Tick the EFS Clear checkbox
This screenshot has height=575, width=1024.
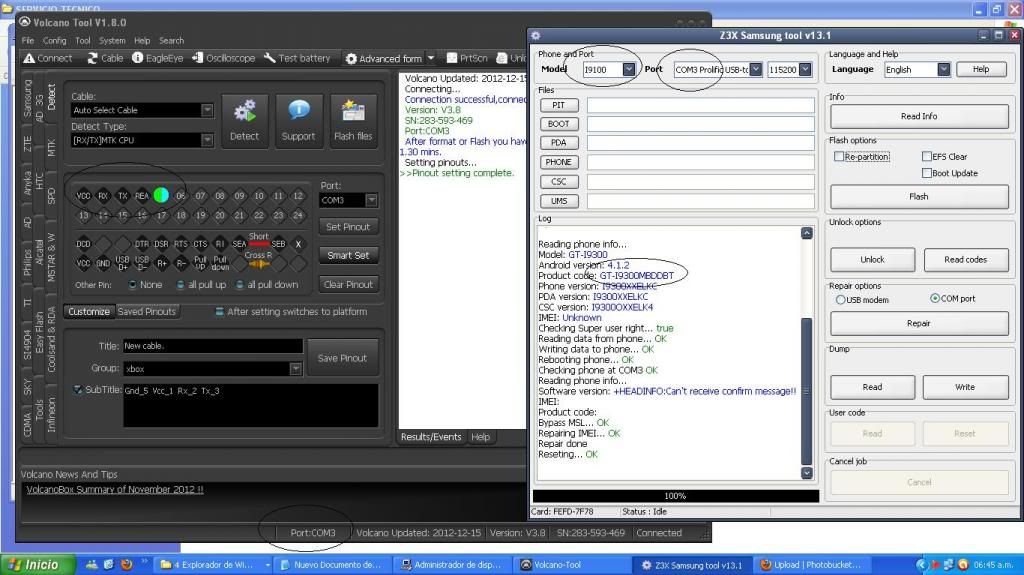click(x=926, y=157)
